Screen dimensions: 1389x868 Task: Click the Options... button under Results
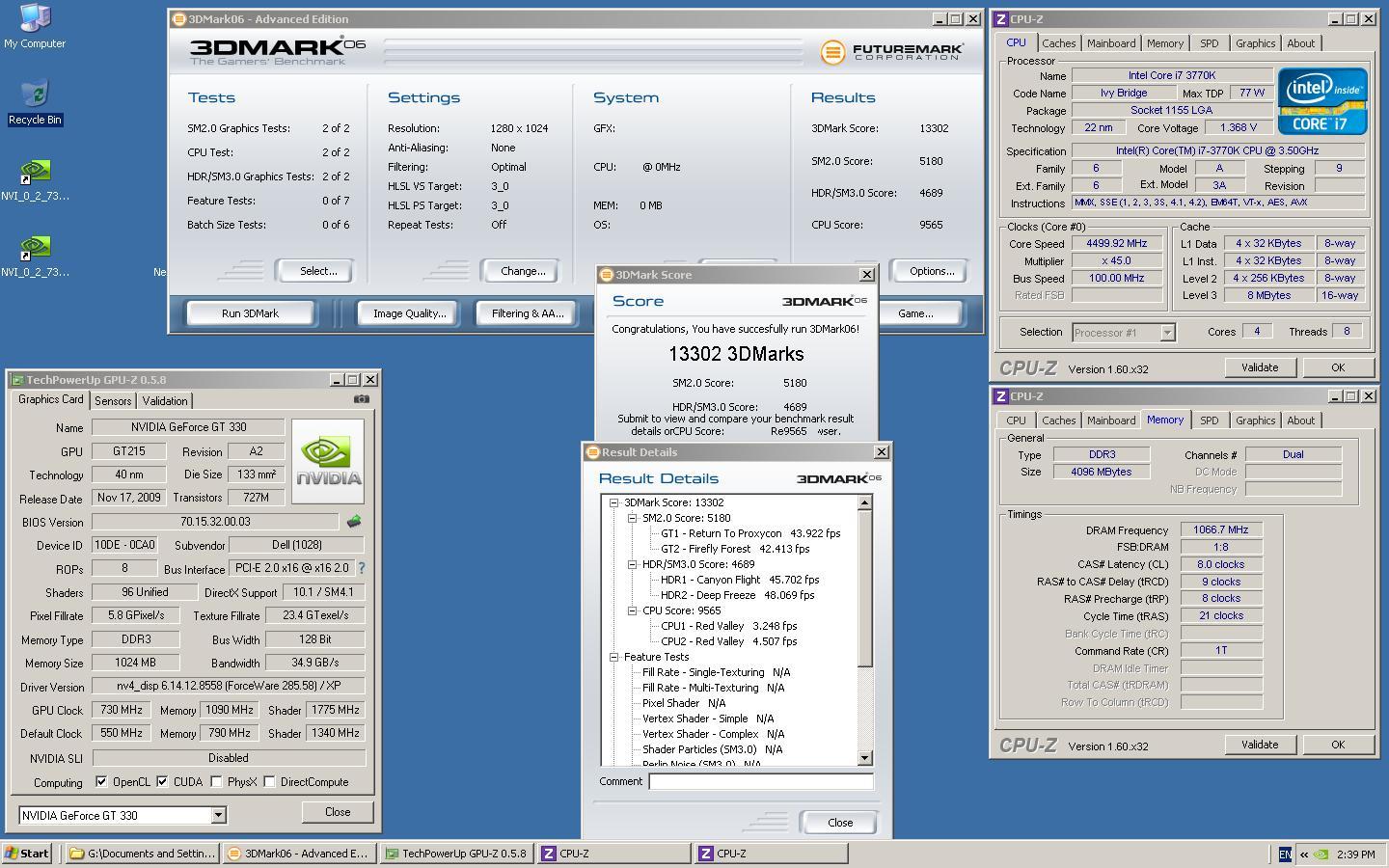coord(932,271)
